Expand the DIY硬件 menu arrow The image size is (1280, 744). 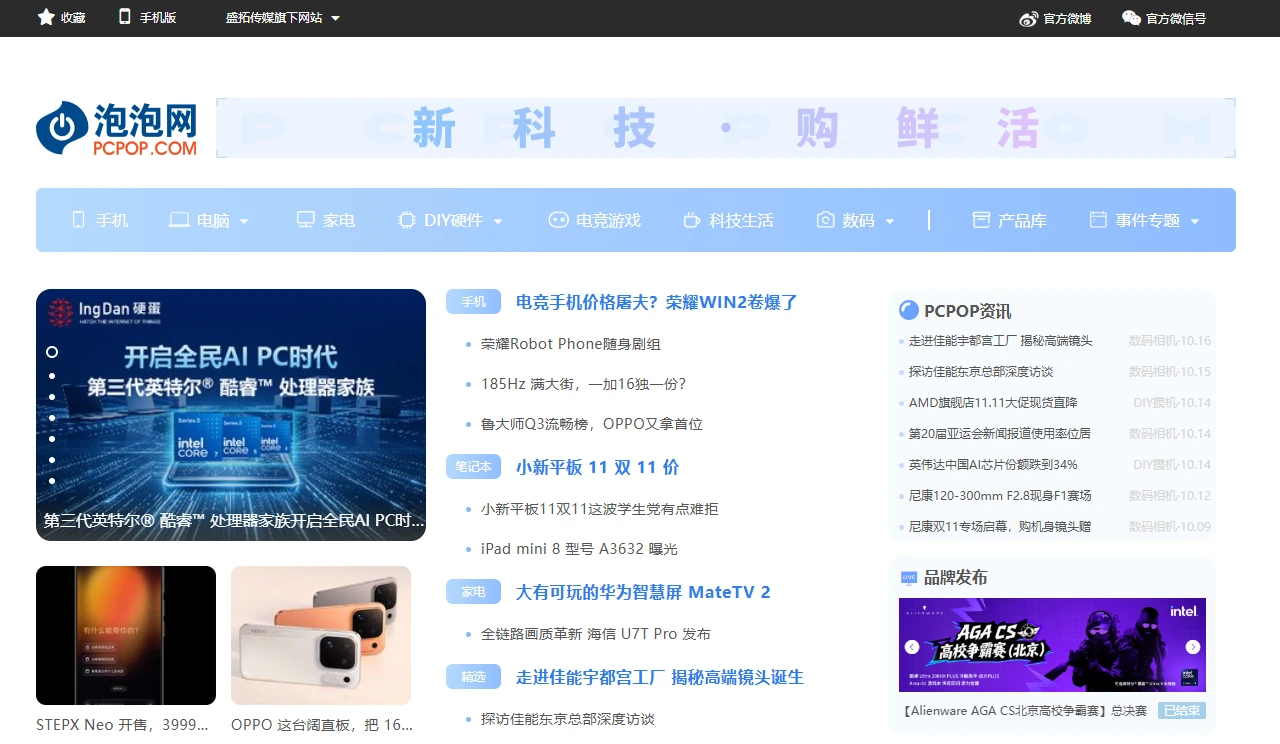(x=498, y=221)
